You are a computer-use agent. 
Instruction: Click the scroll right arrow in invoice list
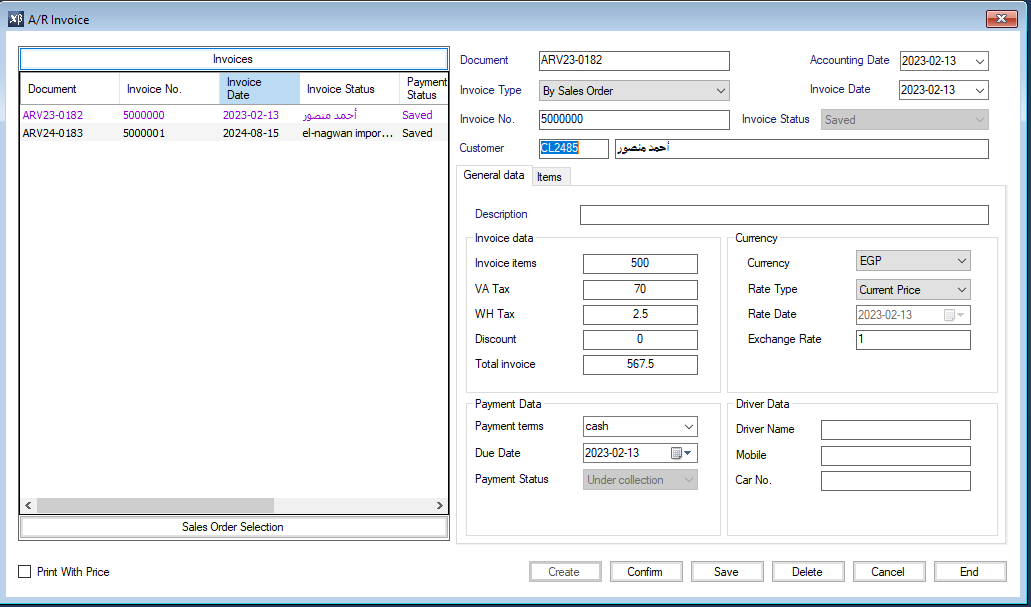439,505
